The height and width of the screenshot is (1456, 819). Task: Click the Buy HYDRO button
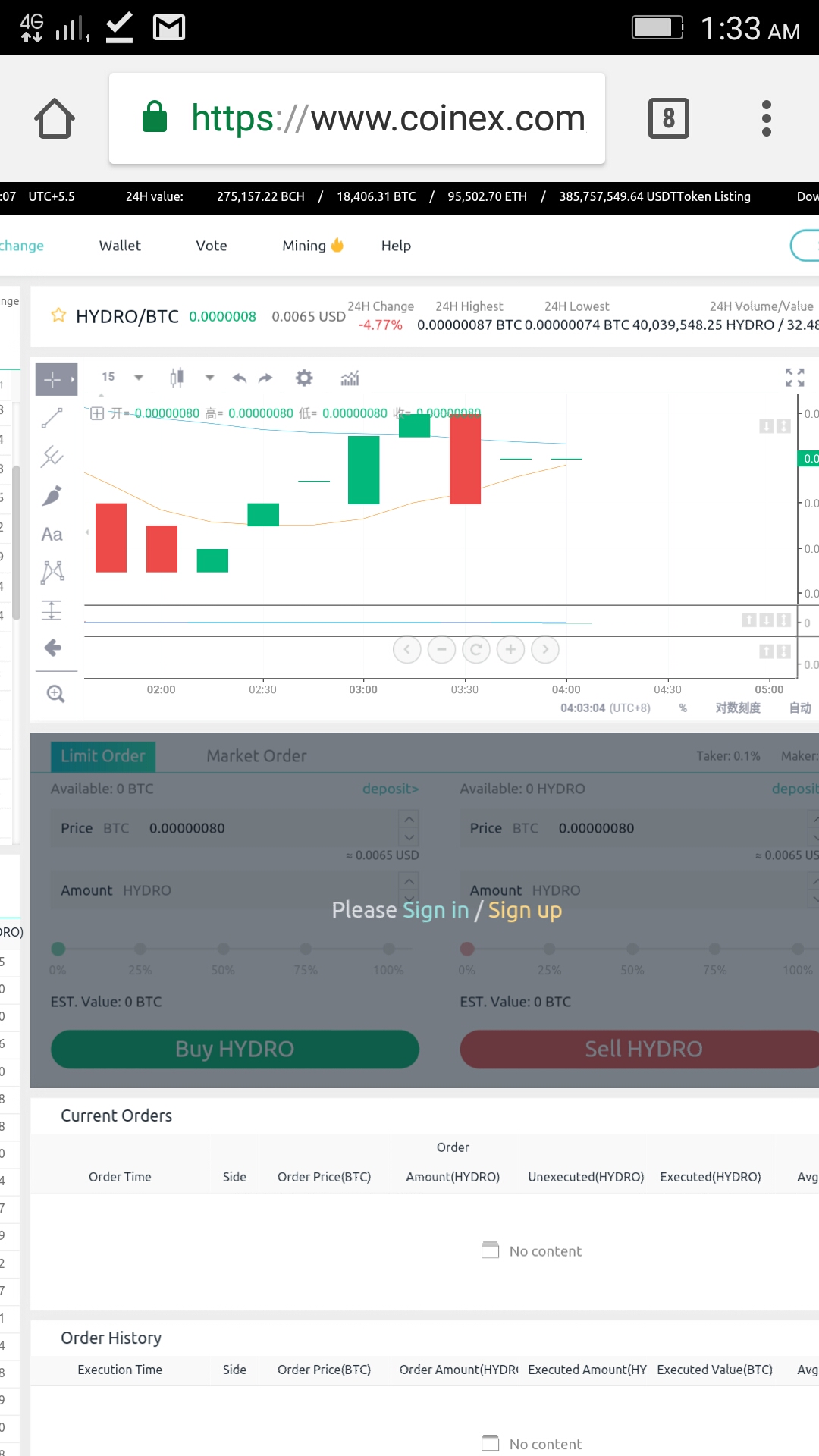[235, 1049]
